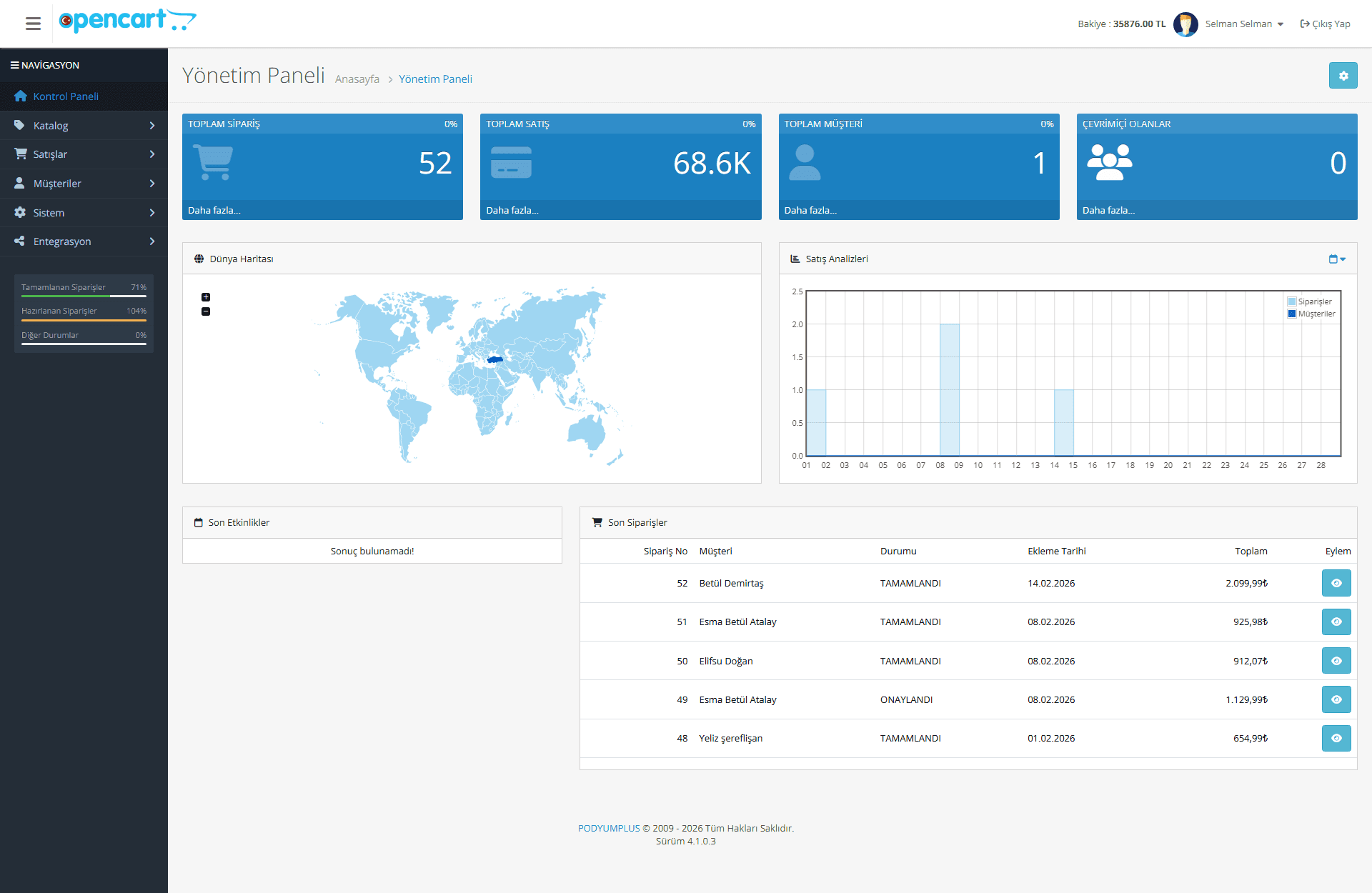Image resolution: width=1372 pixels, height=893 pixels.
Task: Click the user avatar picture
Action: tap(1185, 24)
